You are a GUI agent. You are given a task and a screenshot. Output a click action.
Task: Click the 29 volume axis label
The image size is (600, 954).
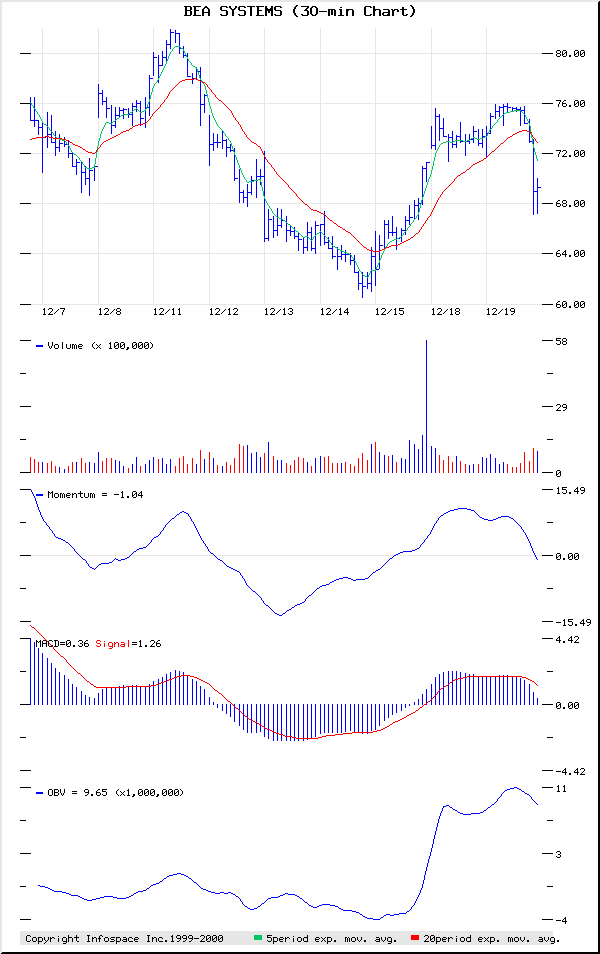pos(561,407)
